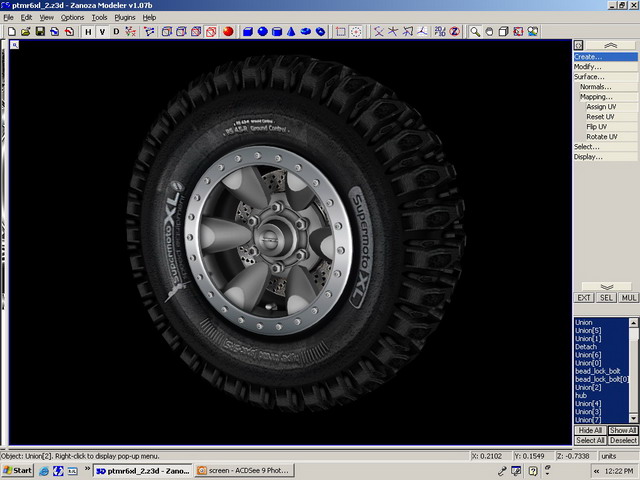
Task: Select the magnifier zoom tool
Action: click(x=475, y=31)
